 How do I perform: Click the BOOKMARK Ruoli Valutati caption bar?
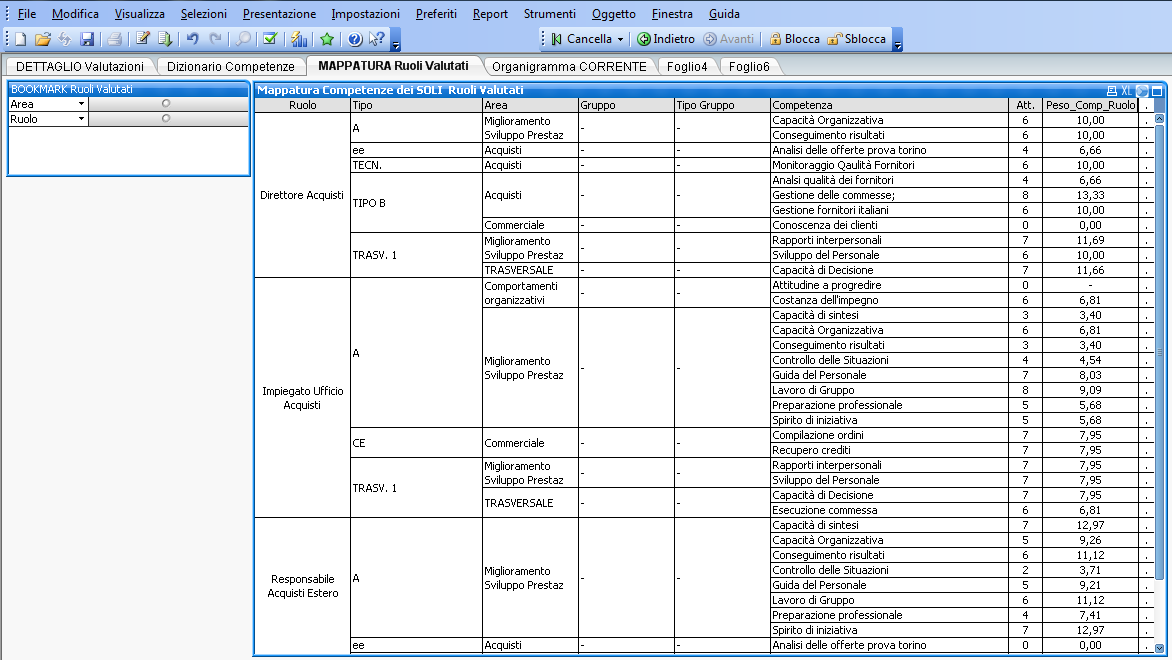tap(128, 90)
